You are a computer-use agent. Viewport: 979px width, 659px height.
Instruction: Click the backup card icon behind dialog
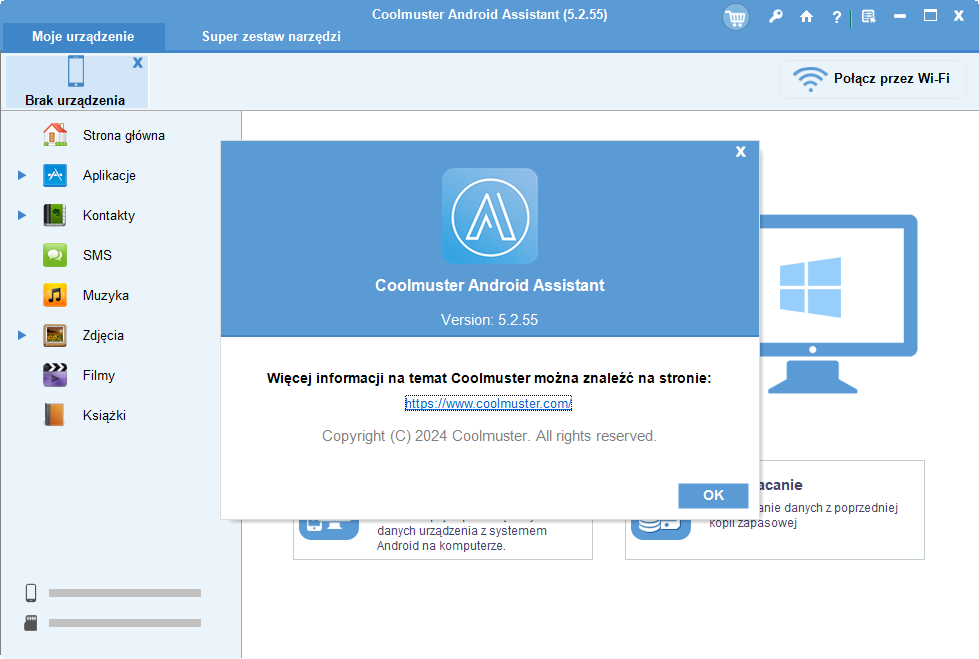click(328, 528)
